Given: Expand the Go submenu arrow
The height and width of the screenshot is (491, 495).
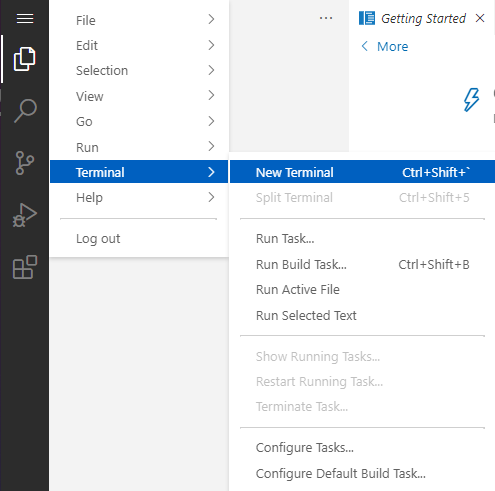Looking at the screenshot, I should [211, 121].
